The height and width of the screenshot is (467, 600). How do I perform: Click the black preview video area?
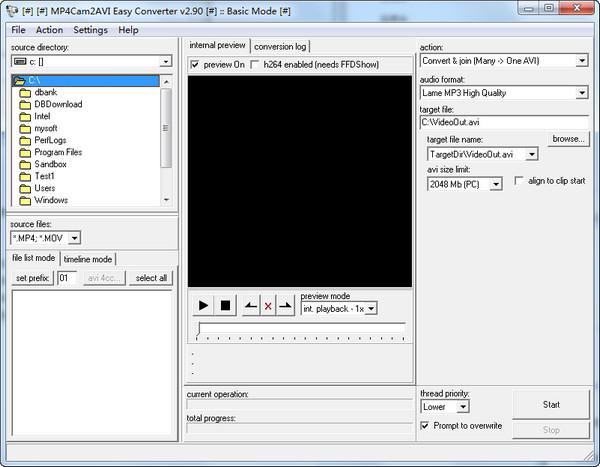(x=300, y=181)
